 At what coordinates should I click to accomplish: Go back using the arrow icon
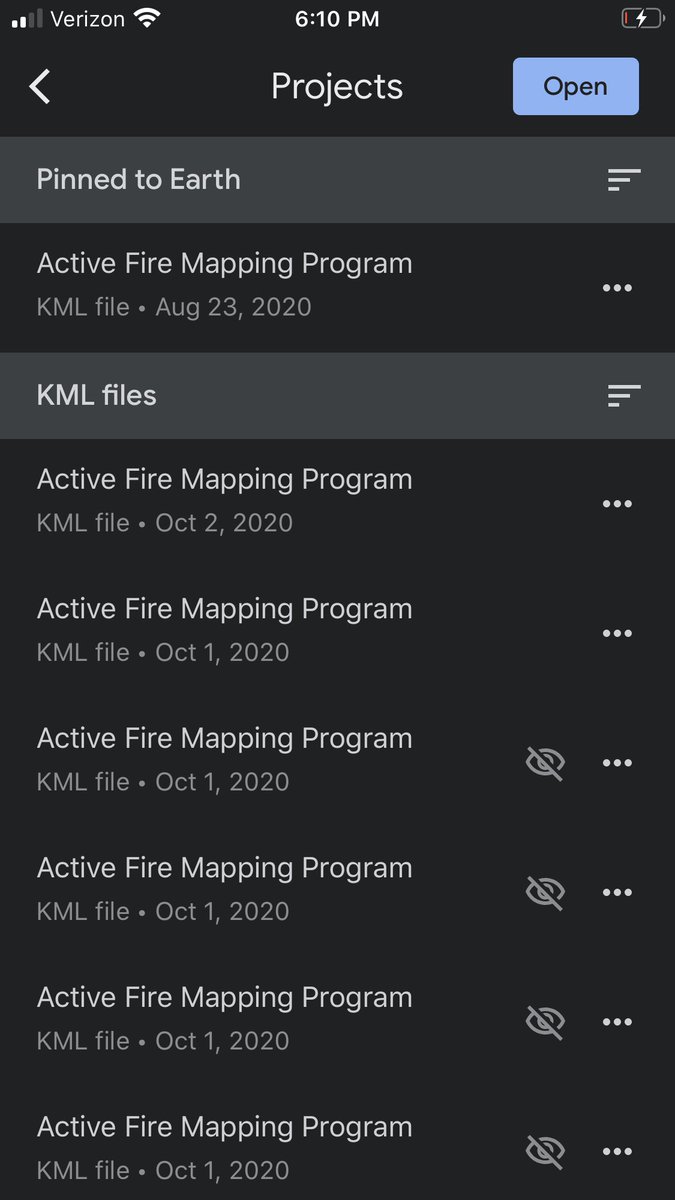pos(39,87)
